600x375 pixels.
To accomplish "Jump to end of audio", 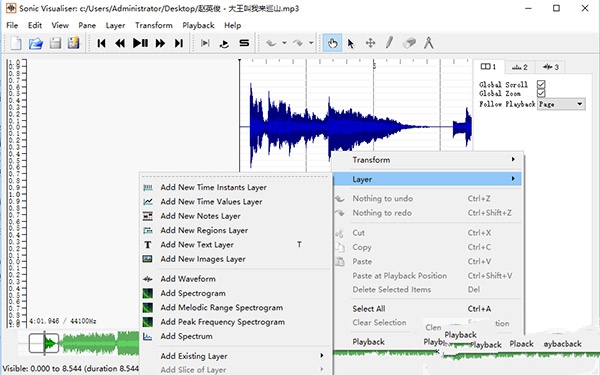I will tap(179, 43).
